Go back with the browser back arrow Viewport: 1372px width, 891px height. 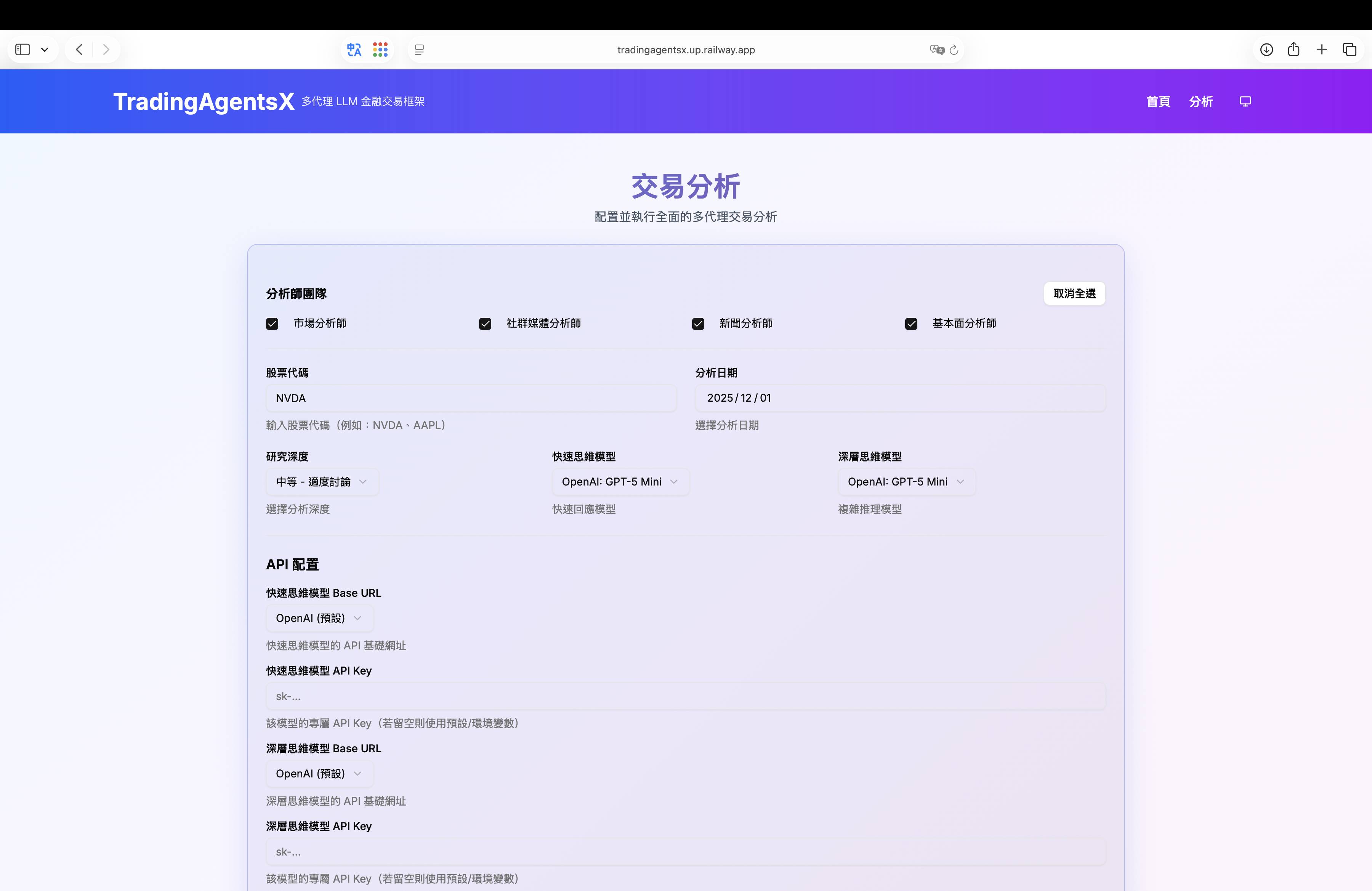click(80, 50)
